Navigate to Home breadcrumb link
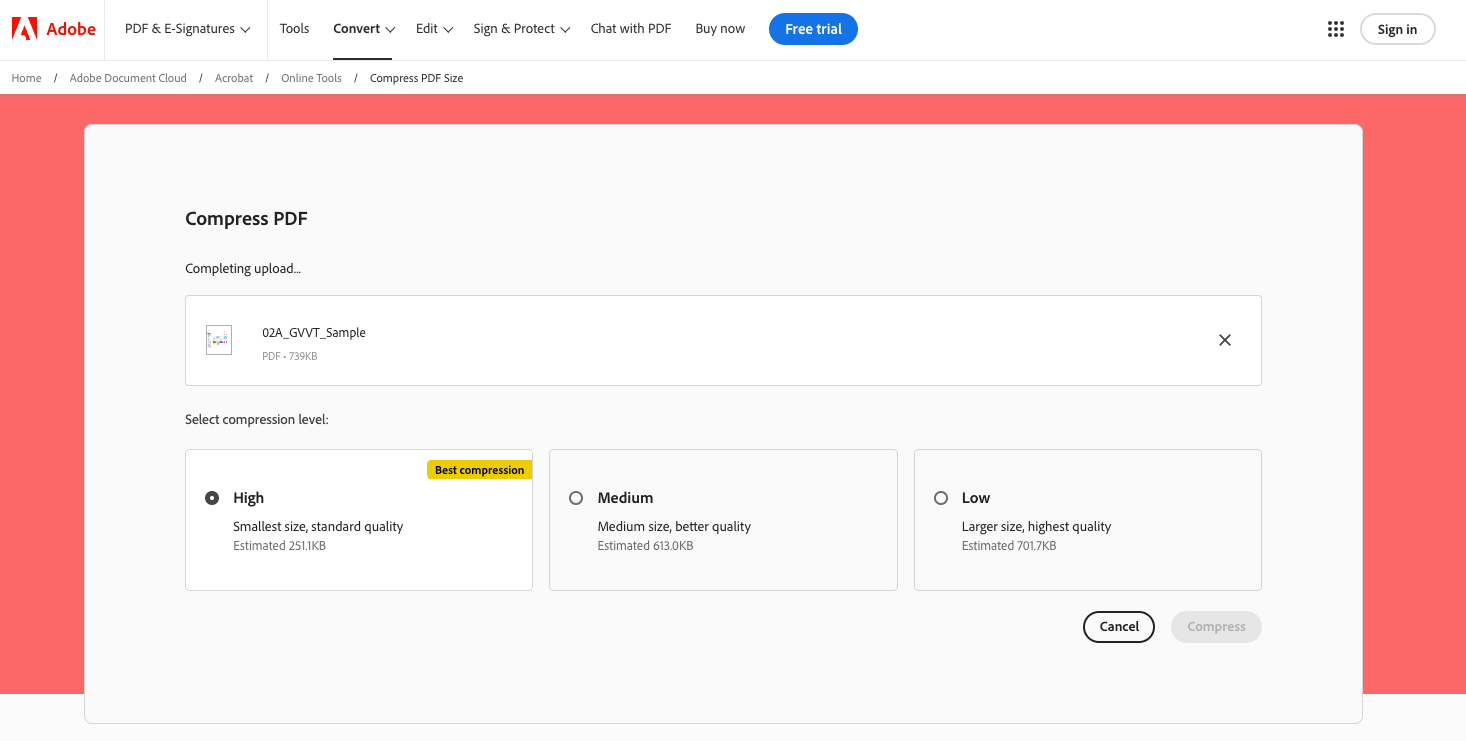 [27, 78]
